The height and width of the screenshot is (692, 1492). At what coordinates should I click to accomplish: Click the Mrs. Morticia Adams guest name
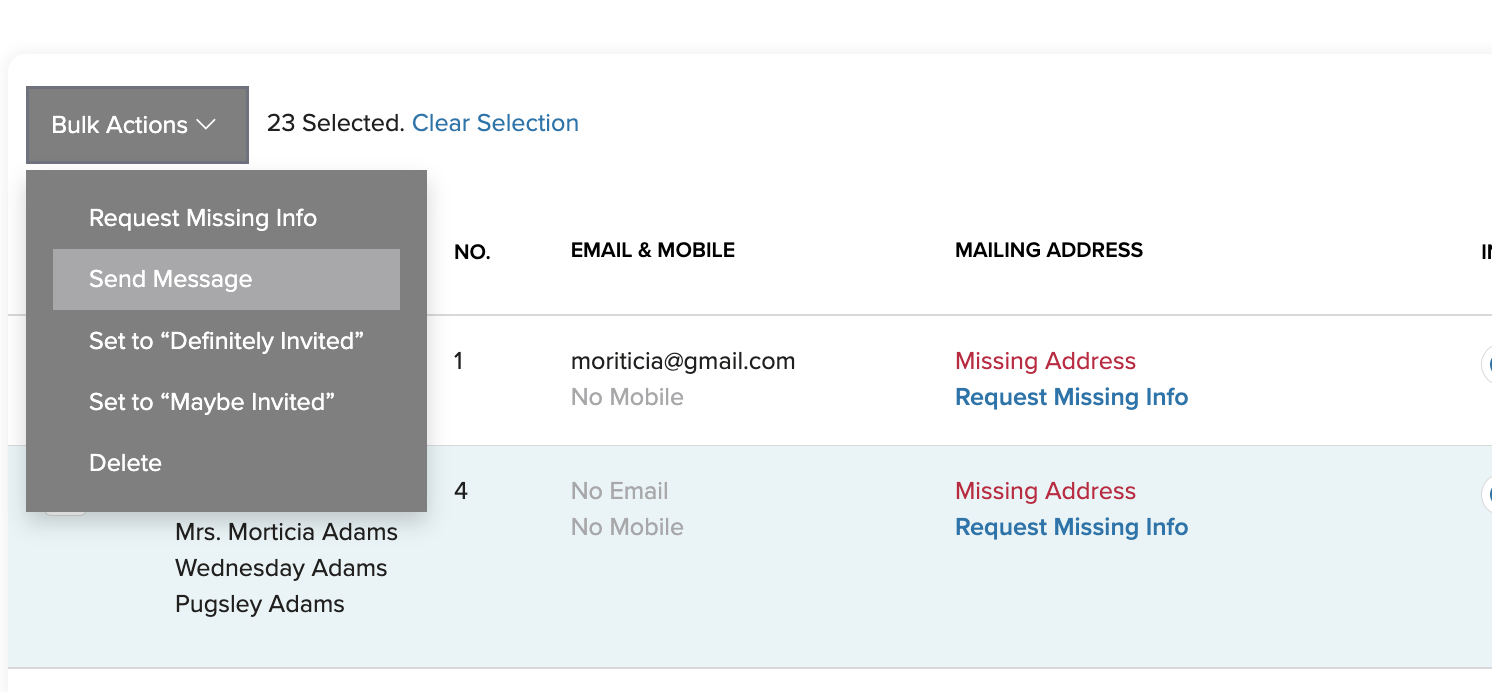click(x=286, y=532)
